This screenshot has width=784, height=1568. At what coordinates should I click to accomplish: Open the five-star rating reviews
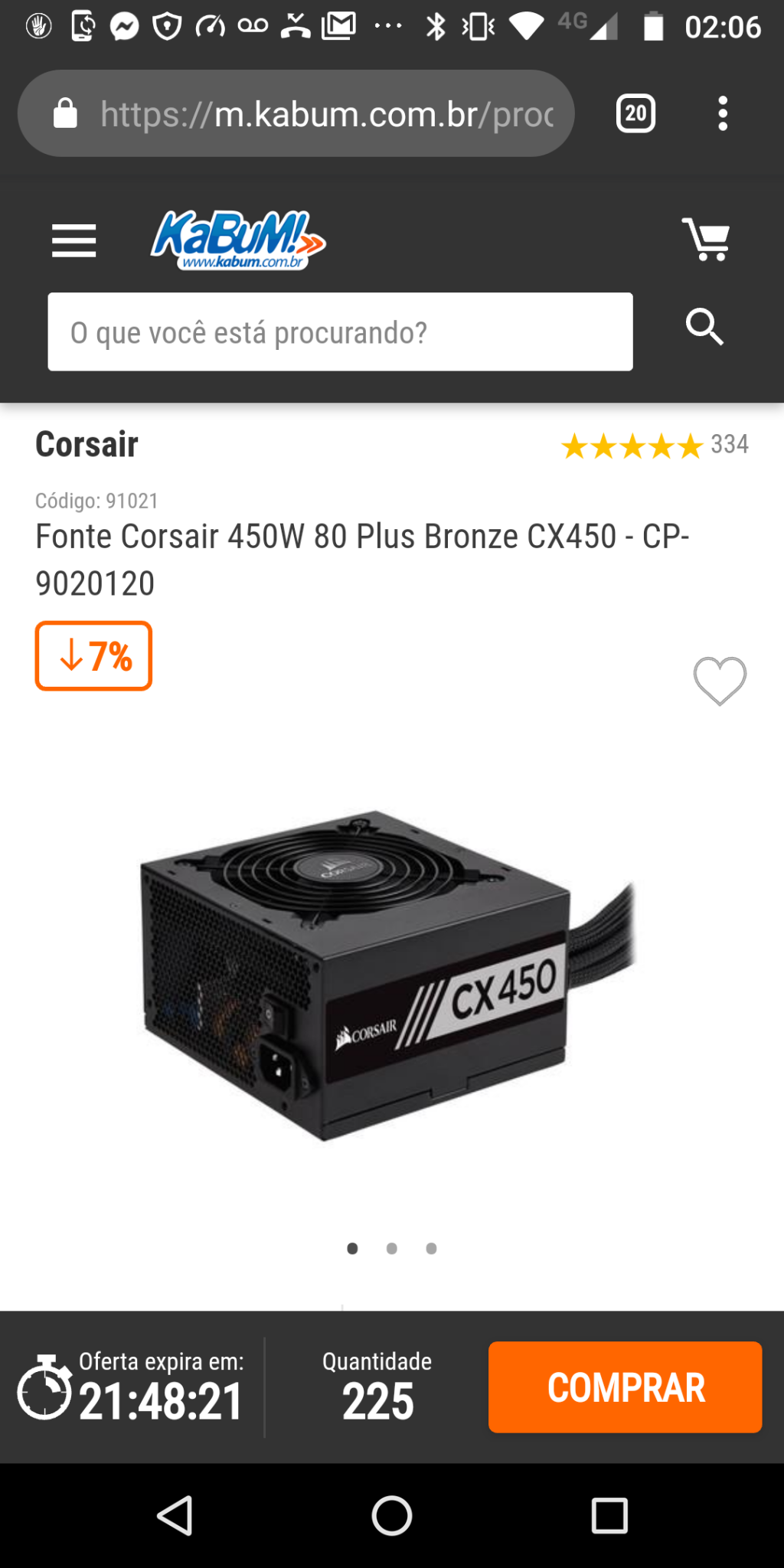tap(655, 445)
